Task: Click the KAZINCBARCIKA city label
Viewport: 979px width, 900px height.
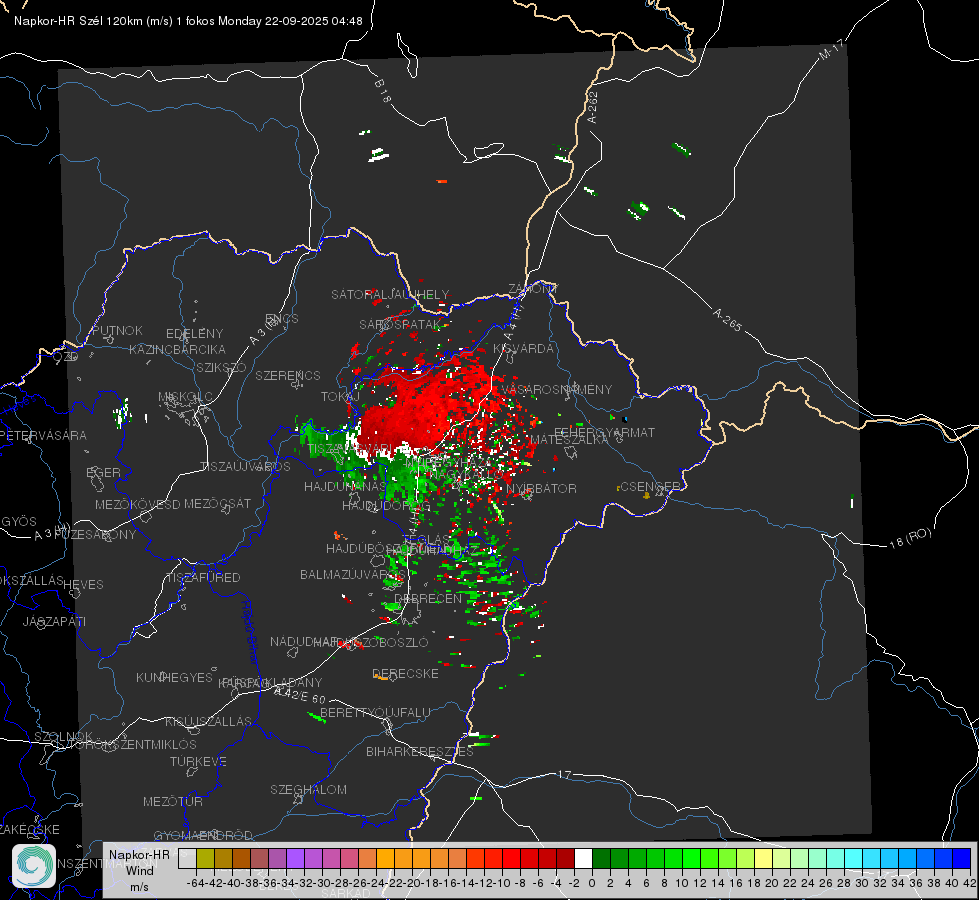Action: coord(177,349)
